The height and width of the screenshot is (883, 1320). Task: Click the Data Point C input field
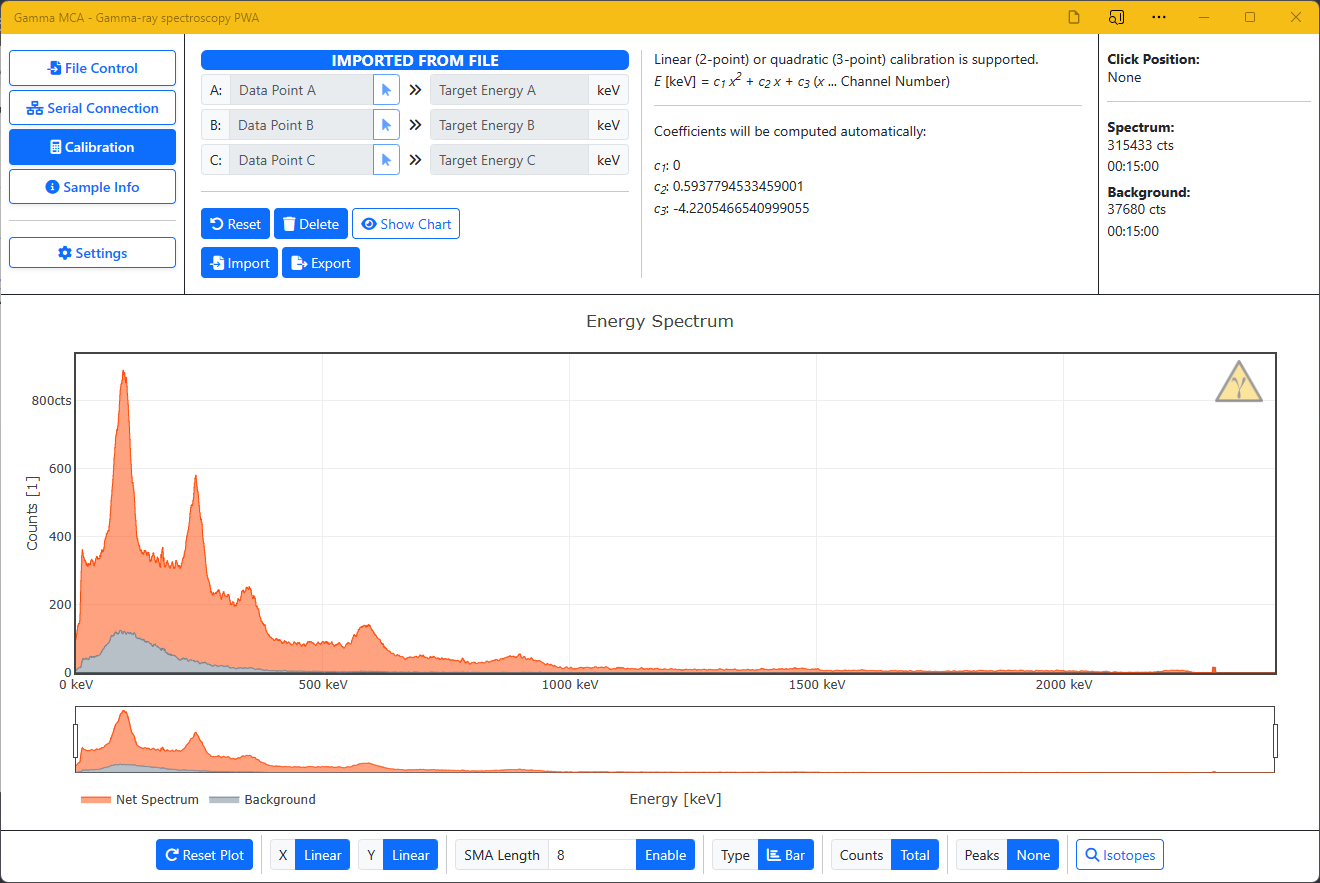pos(301,160)
